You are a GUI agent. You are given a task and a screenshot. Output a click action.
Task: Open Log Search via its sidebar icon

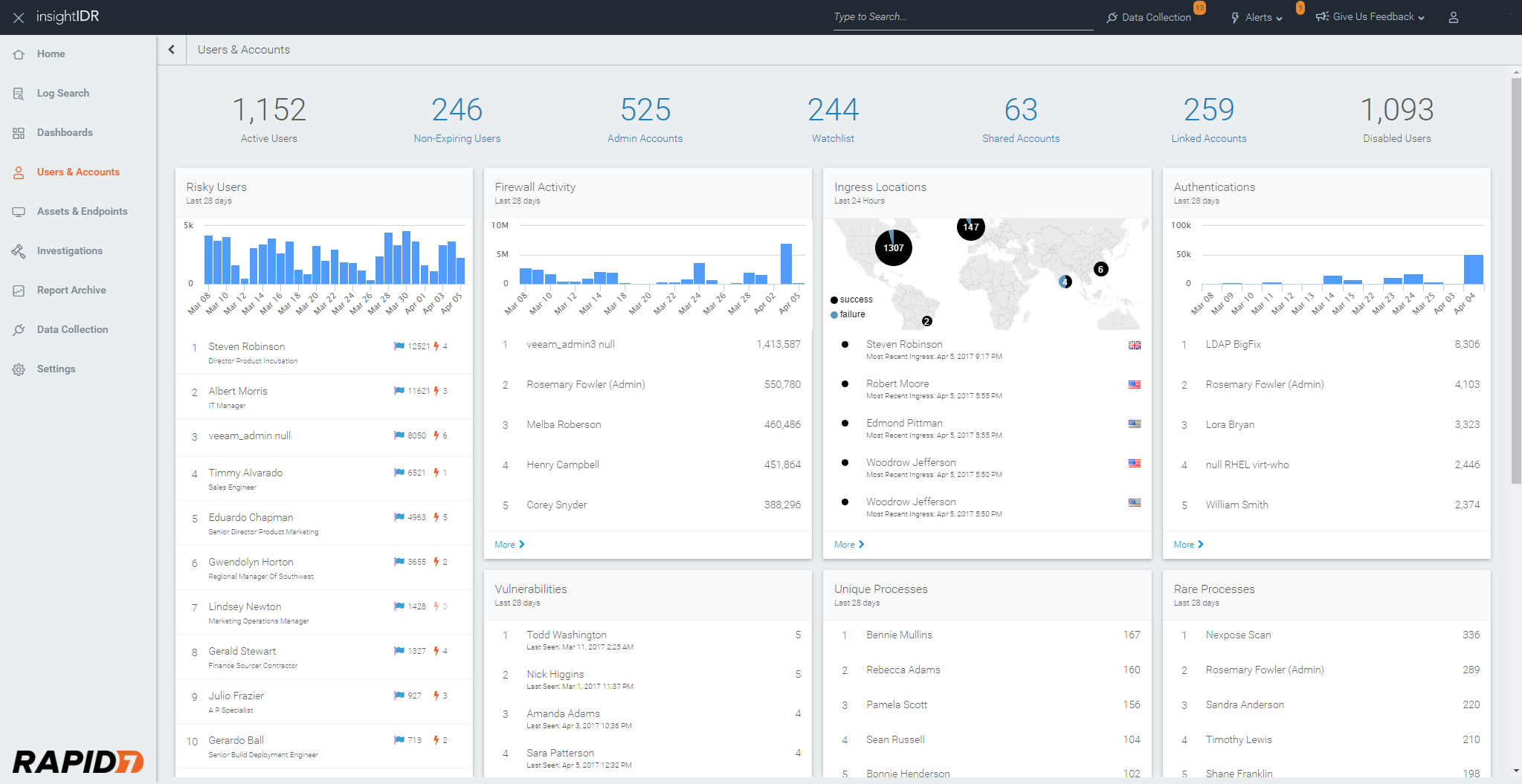pos(19,94)
